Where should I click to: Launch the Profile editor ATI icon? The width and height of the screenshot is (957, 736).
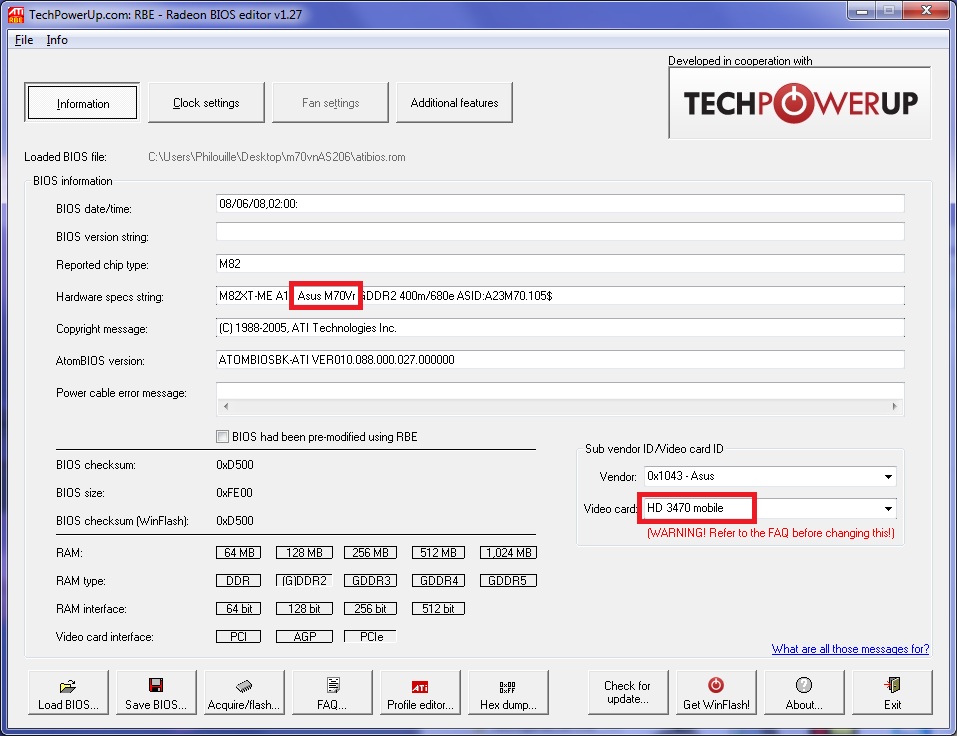(x=420, y=686)
